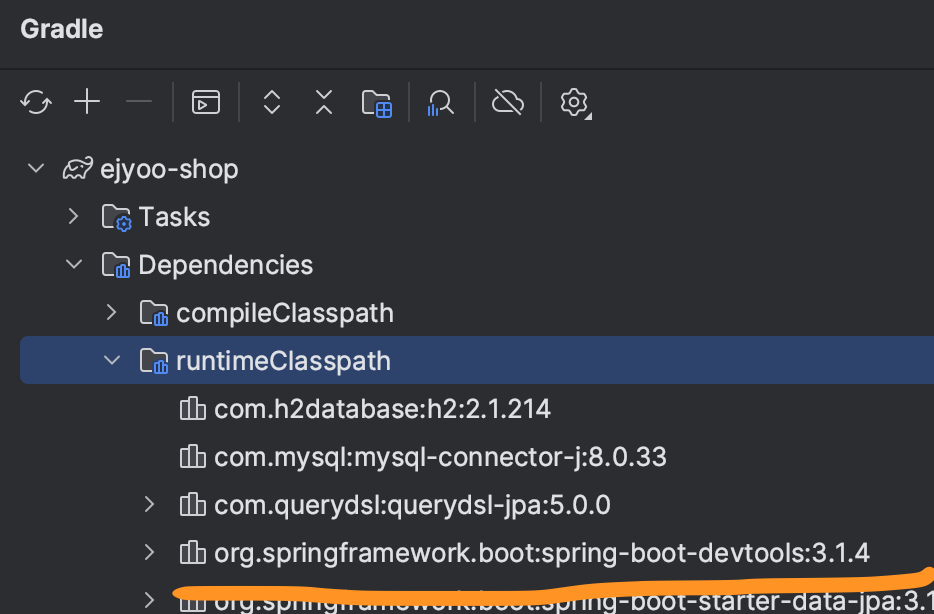Expand com.querydsl:querydsl-jpa:5.0.0 dependency

click(x=150, y=504)
